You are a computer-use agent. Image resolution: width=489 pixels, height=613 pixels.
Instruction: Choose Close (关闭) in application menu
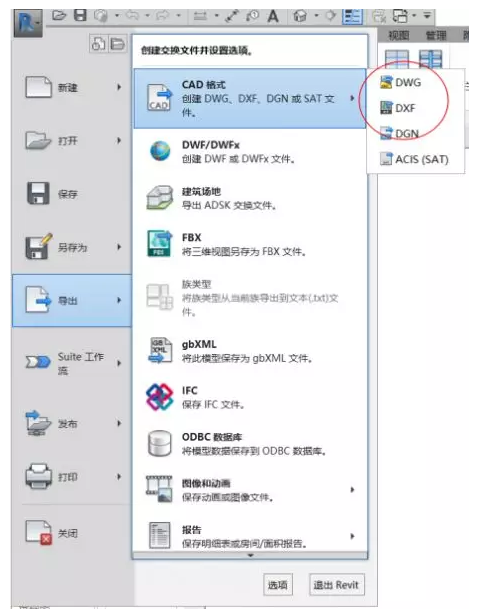coord(72,533)
